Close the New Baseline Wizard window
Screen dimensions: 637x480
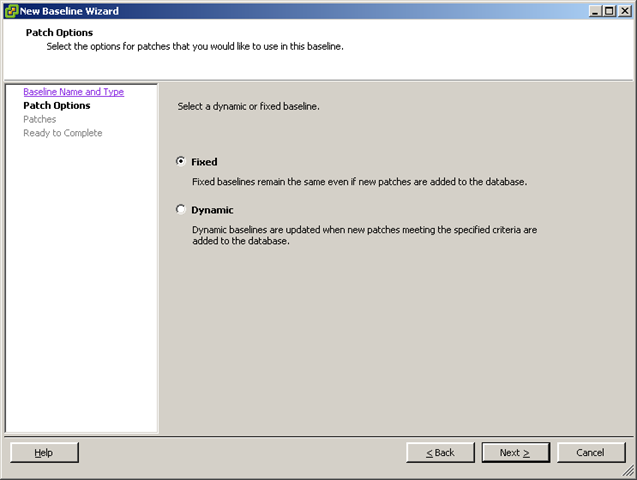point(624,11)
